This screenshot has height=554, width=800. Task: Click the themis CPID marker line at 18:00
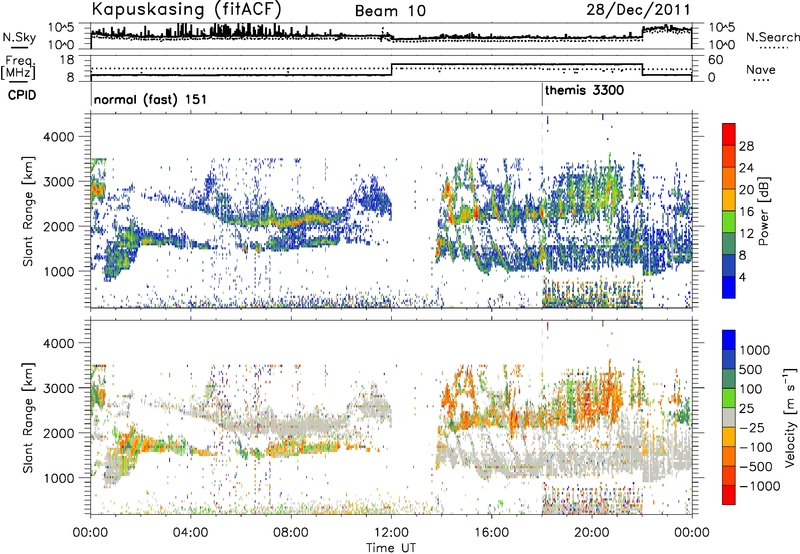click(x=542, y=95)
